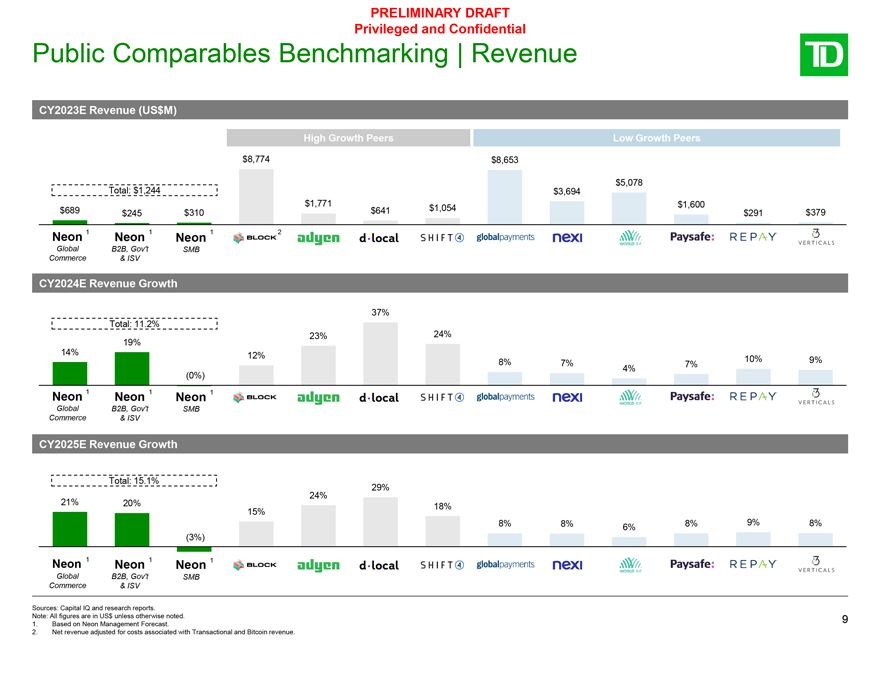The height and width of the screenshot is (680, 880).
Task: Click Shift4 logo in CY2023E Revenue row
Action: click(x=442, y=238)
